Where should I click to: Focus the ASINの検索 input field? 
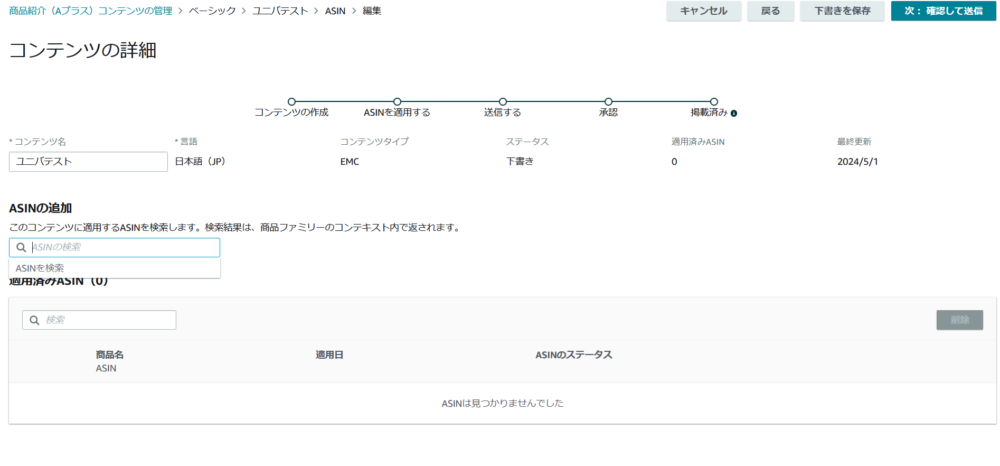coord(122,247)
